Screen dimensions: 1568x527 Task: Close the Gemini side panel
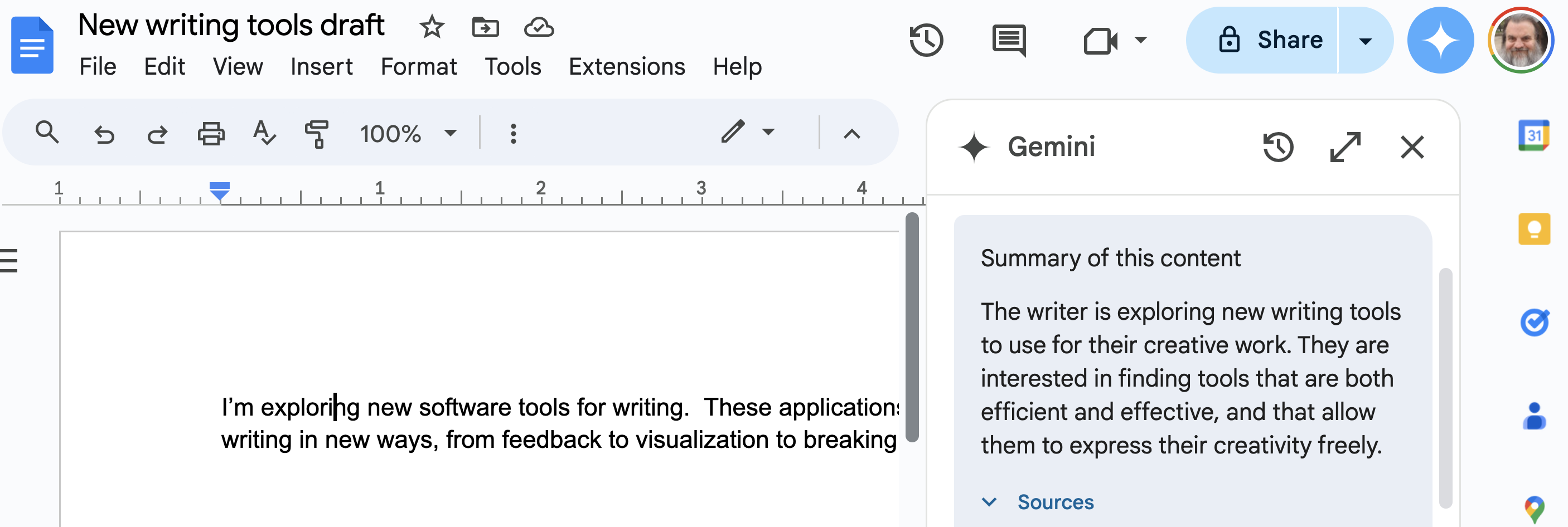(1411, 147)
